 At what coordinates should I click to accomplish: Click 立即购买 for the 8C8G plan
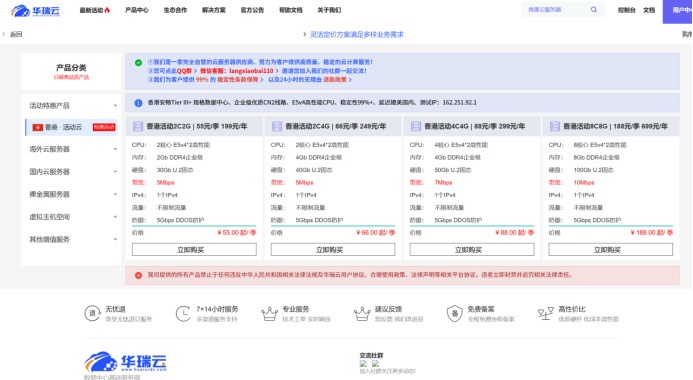click(611, 250)
